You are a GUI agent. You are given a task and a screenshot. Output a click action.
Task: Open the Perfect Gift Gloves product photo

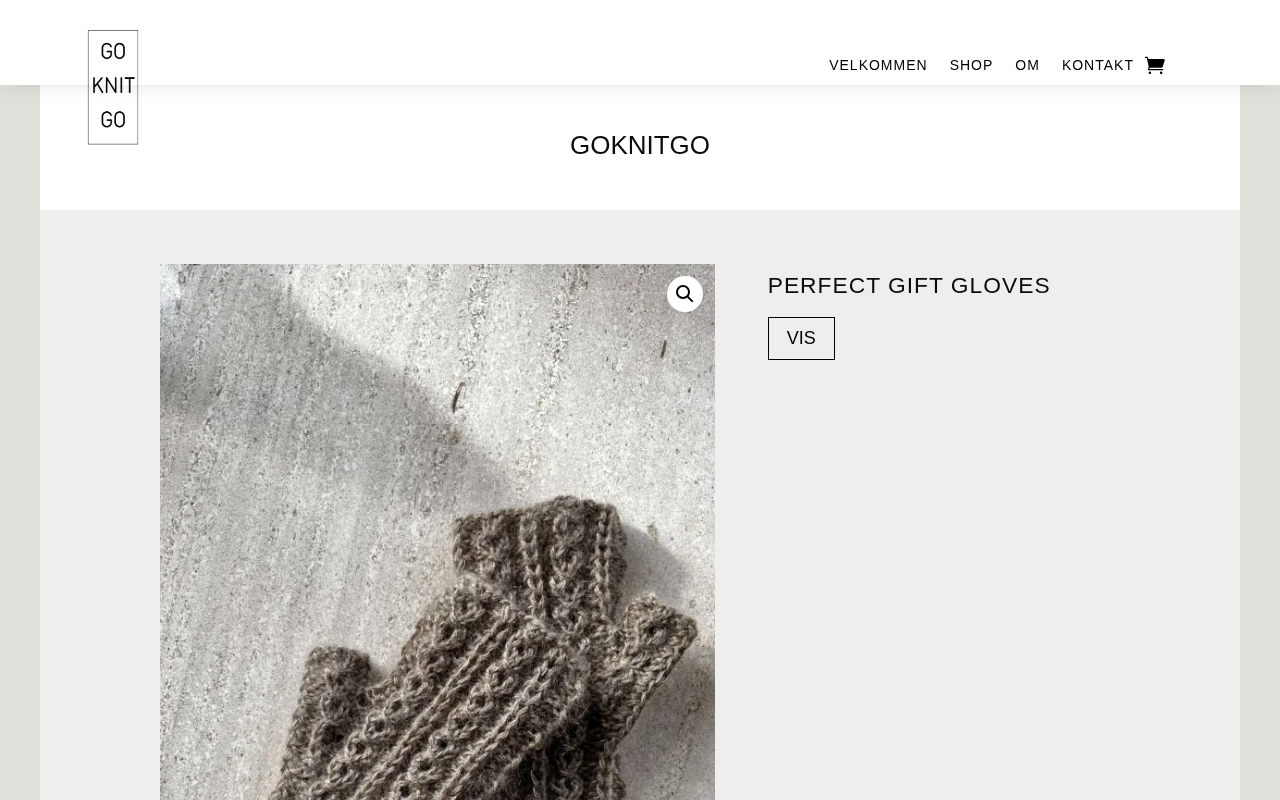pos(437,532)
